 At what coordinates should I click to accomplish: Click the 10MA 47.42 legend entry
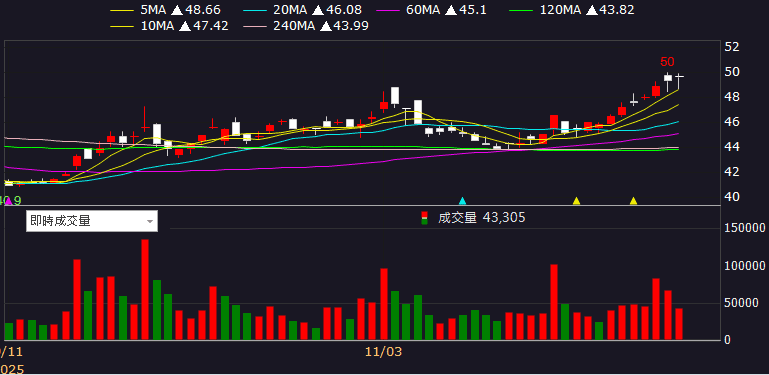pyautogui.click(x=170, y=26)
